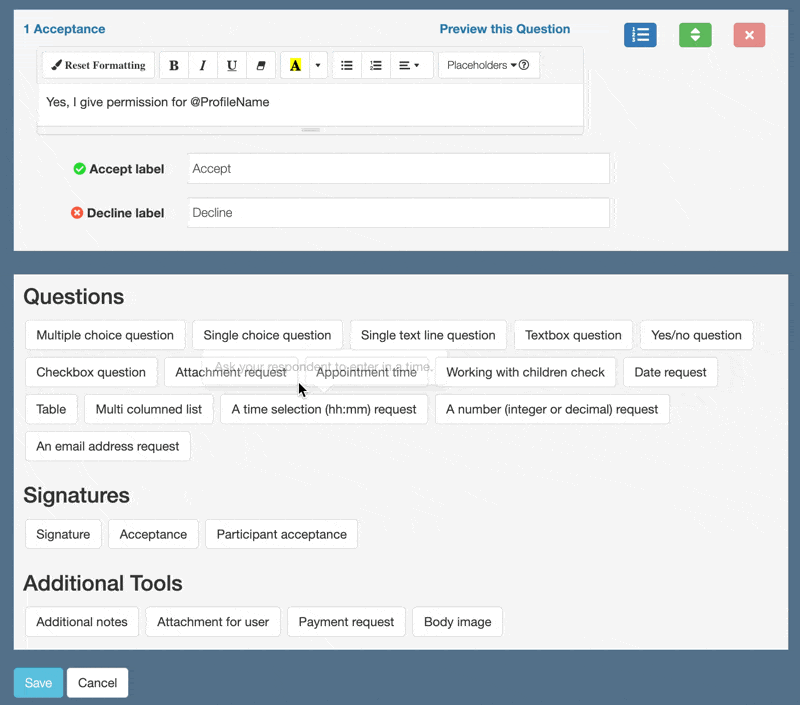The height and width of the screenshot is (705, 800).
Task: Add a Single choice question
Action: point(267,335)
